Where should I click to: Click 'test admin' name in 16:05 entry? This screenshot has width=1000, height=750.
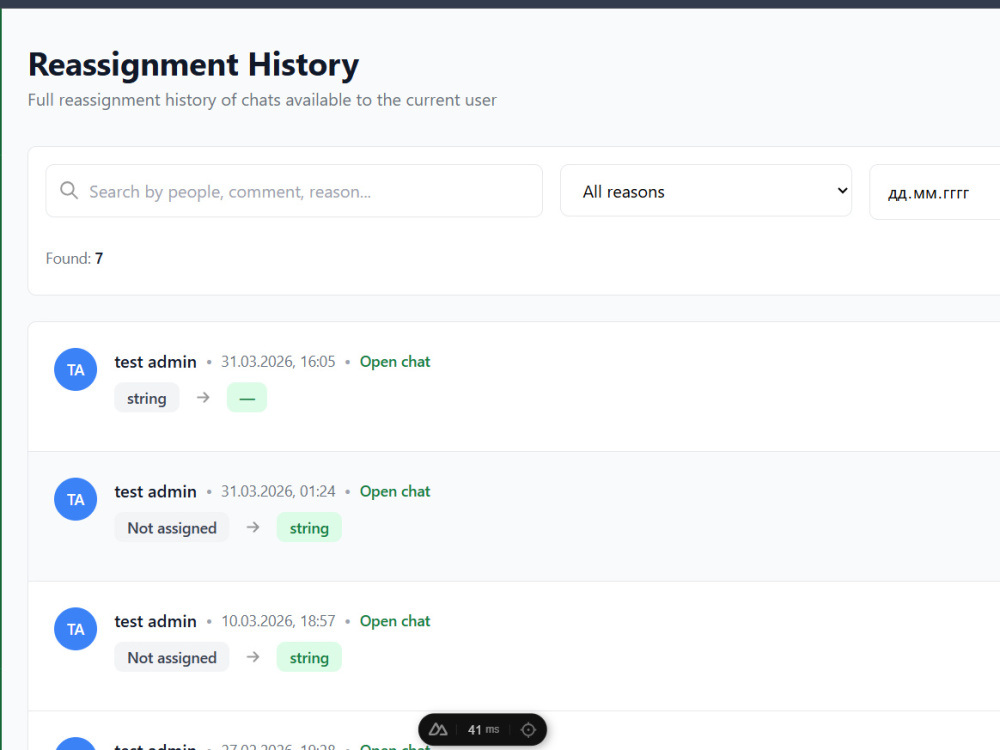[156, 362]
